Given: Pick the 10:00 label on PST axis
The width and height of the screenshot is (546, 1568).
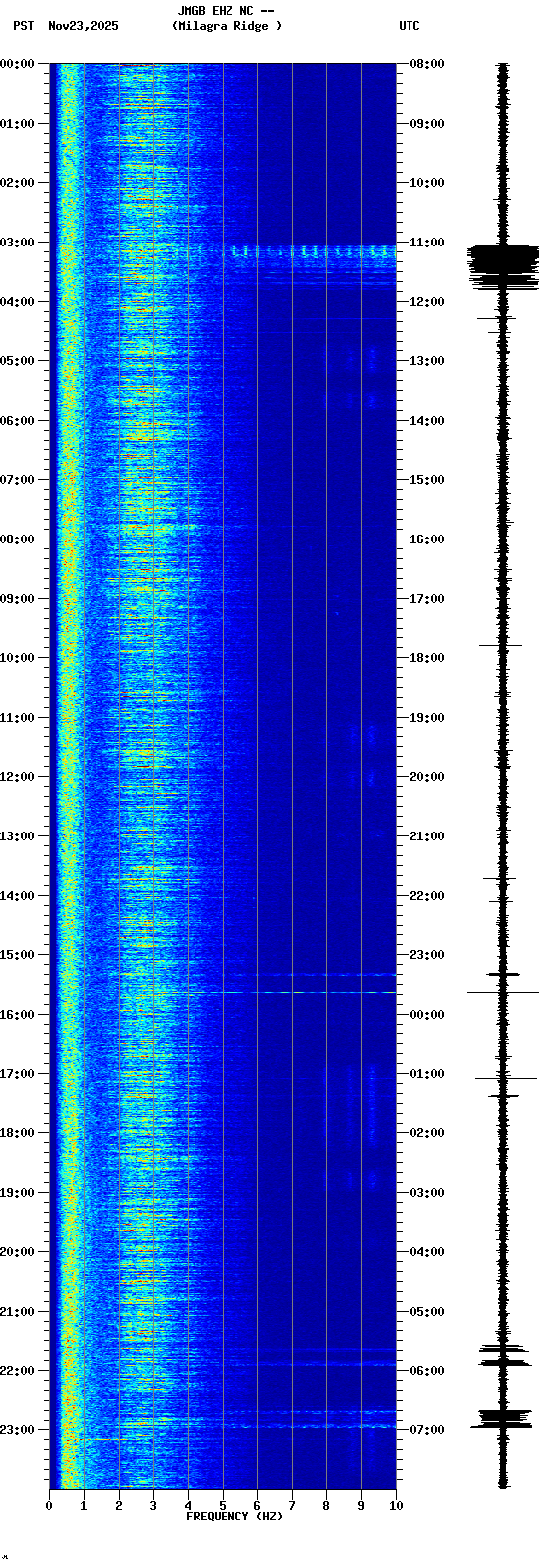Looking at the screenshot, I should pyautogui.click(x=17, y=658).
